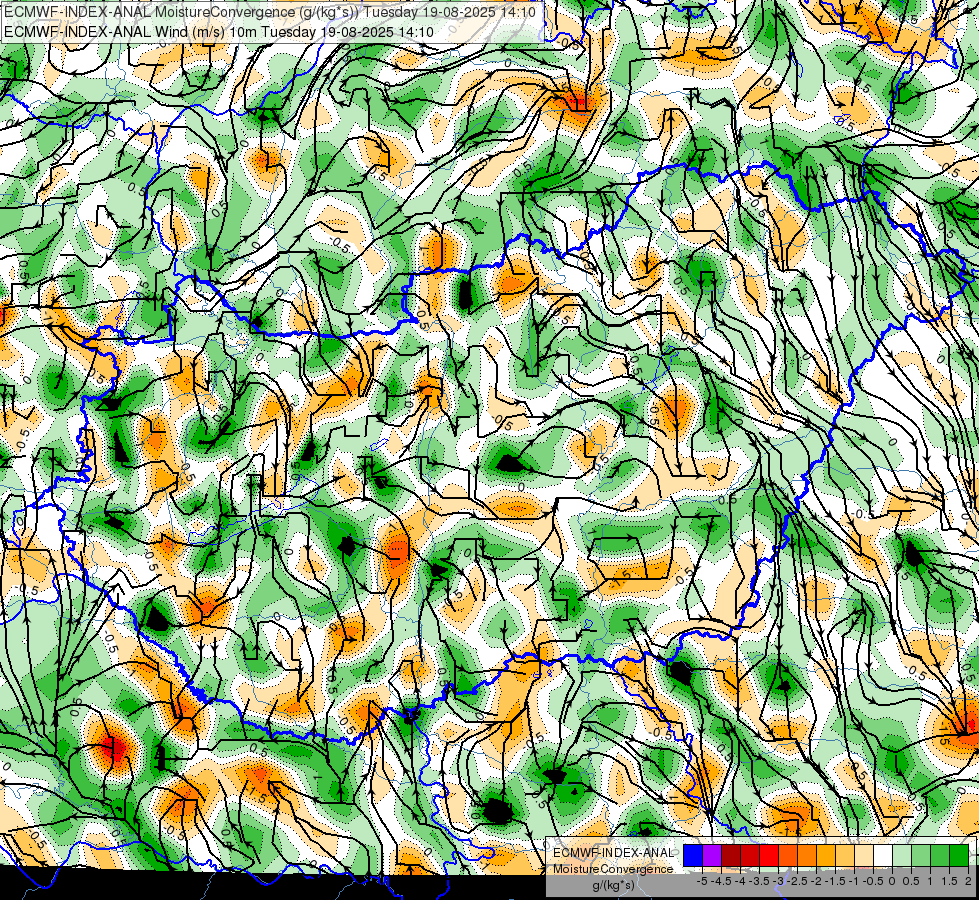Pick legend swatch between -3.5 and -3

click(769, 855)
